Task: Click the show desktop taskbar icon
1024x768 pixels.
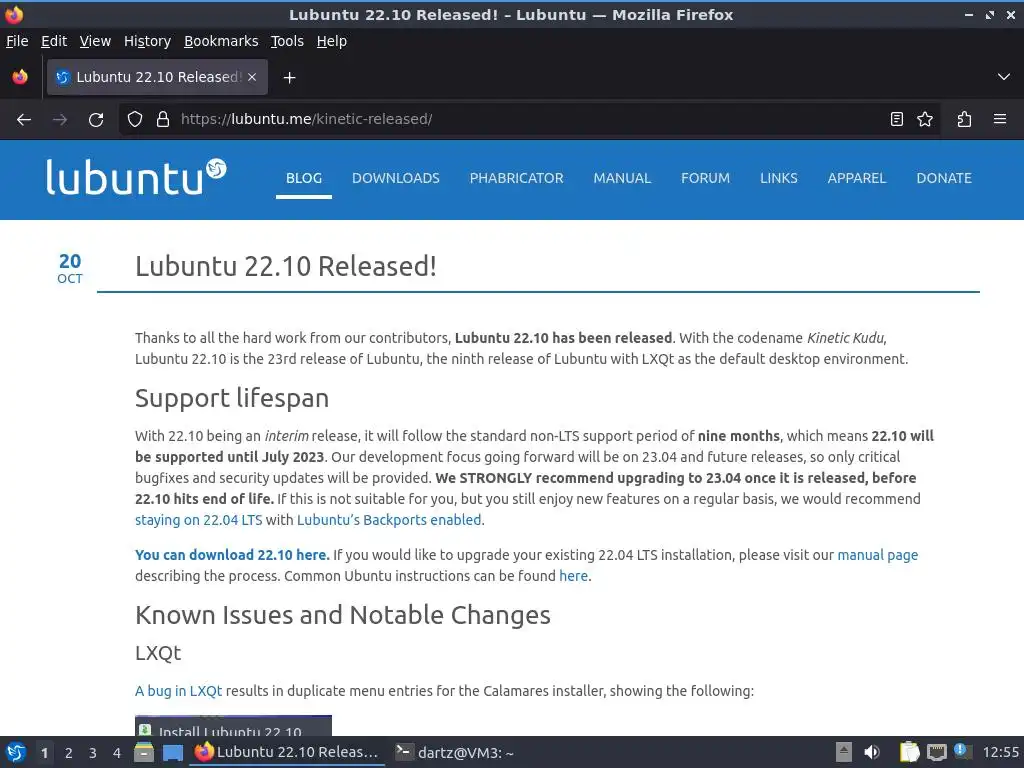Action: (172, 753)
